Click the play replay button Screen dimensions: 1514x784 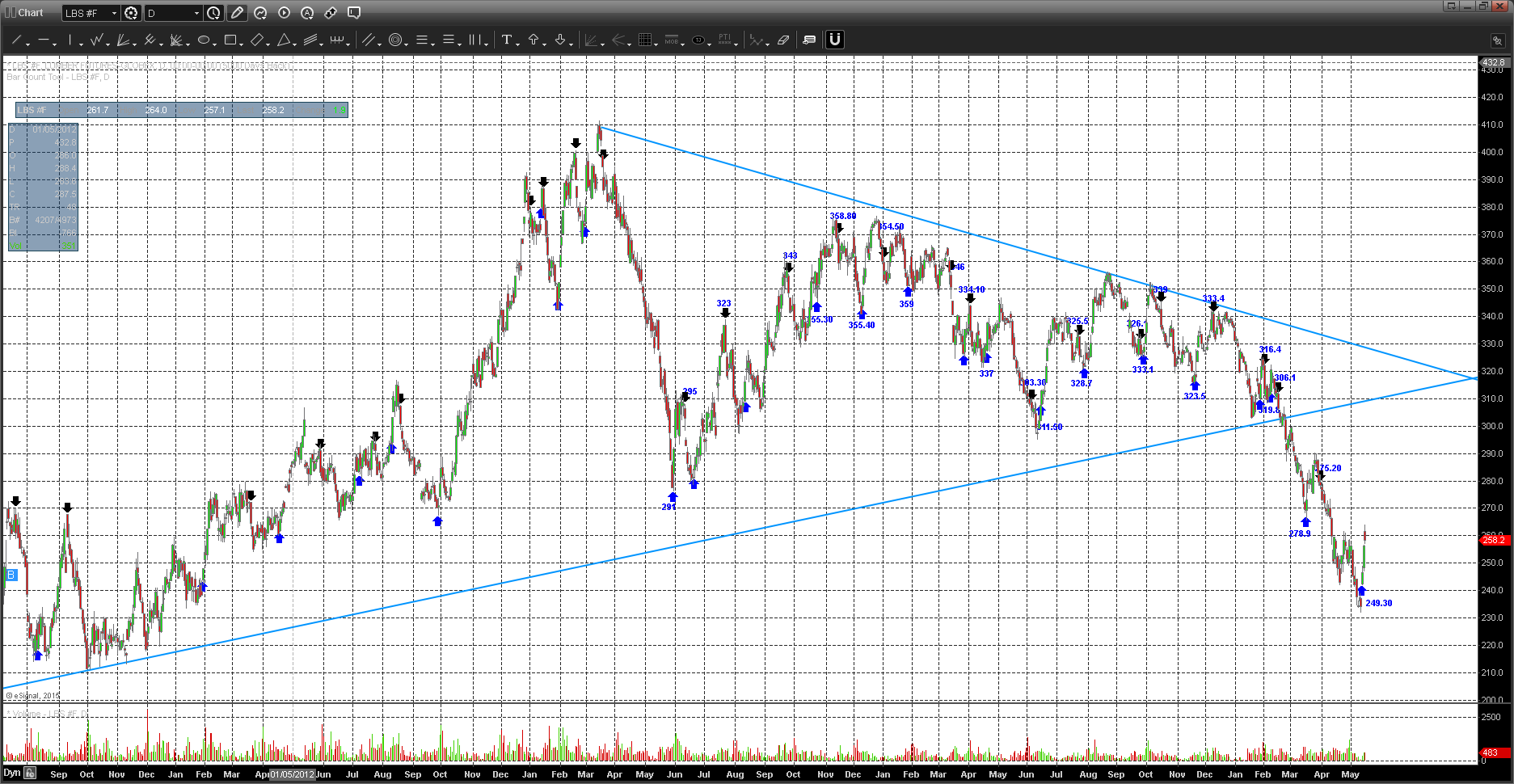click(284, 13)
